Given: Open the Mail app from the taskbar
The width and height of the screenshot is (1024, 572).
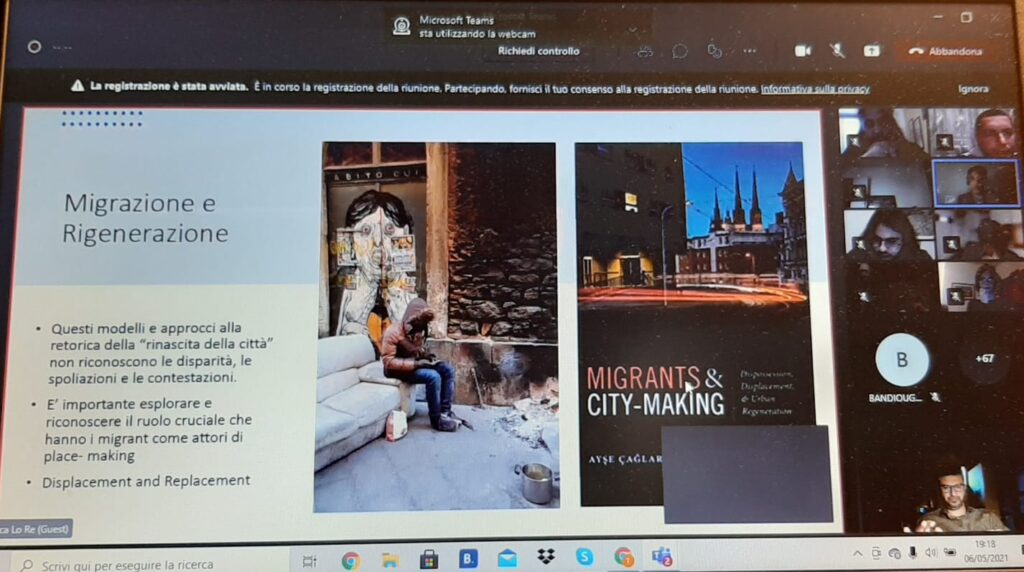Looking at the screenshot, I should click(507, 558).
